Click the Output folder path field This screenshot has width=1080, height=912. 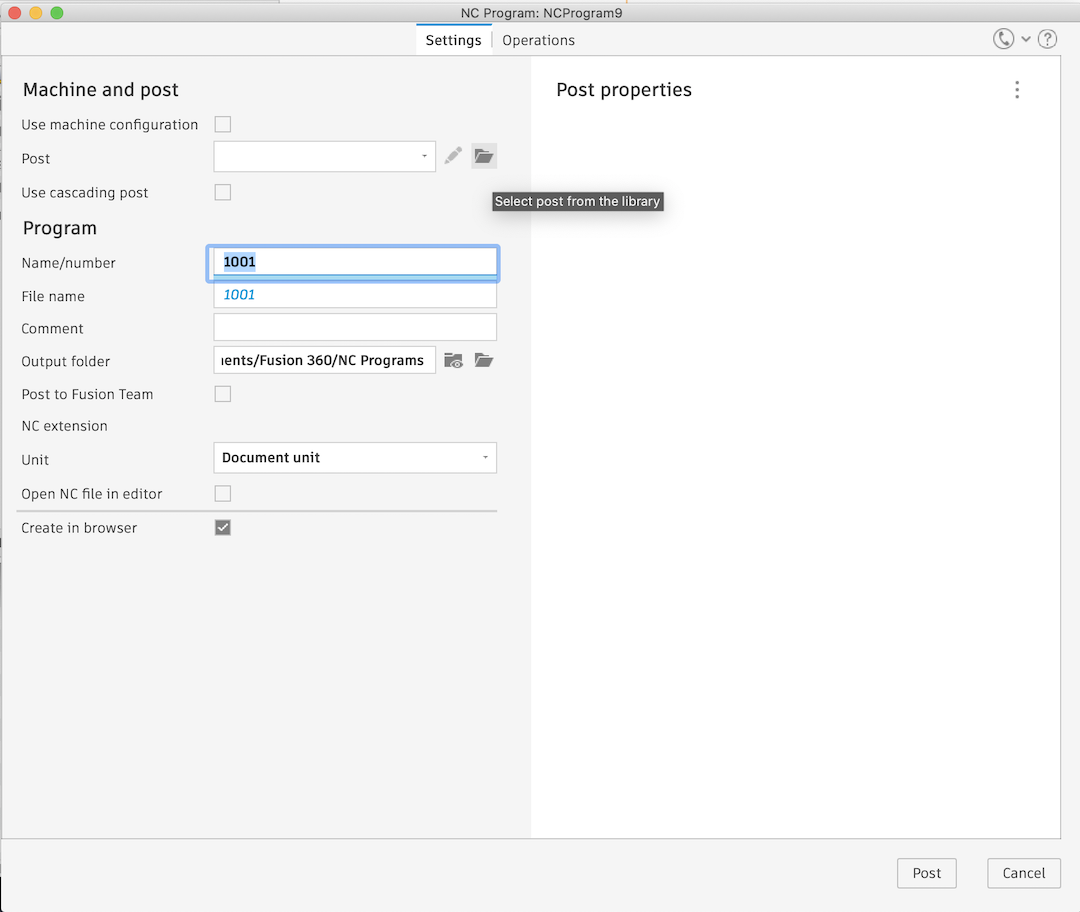tap(324, 360)
